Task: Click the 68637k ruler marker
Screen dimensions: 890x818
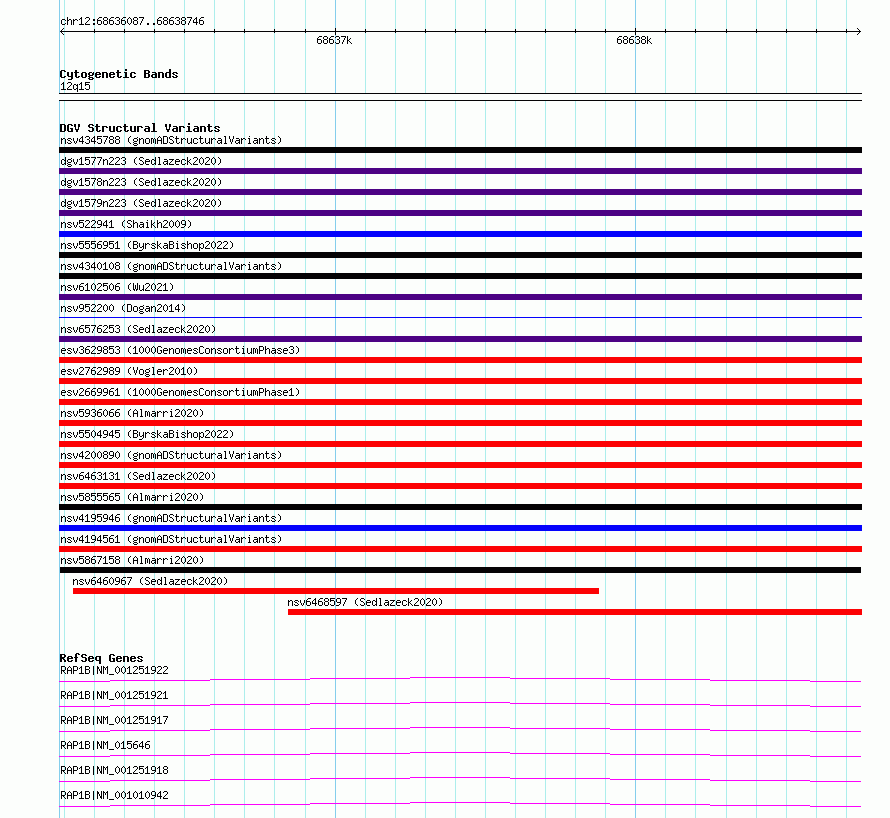Action: pyautogui.click(x=334, y=40)
